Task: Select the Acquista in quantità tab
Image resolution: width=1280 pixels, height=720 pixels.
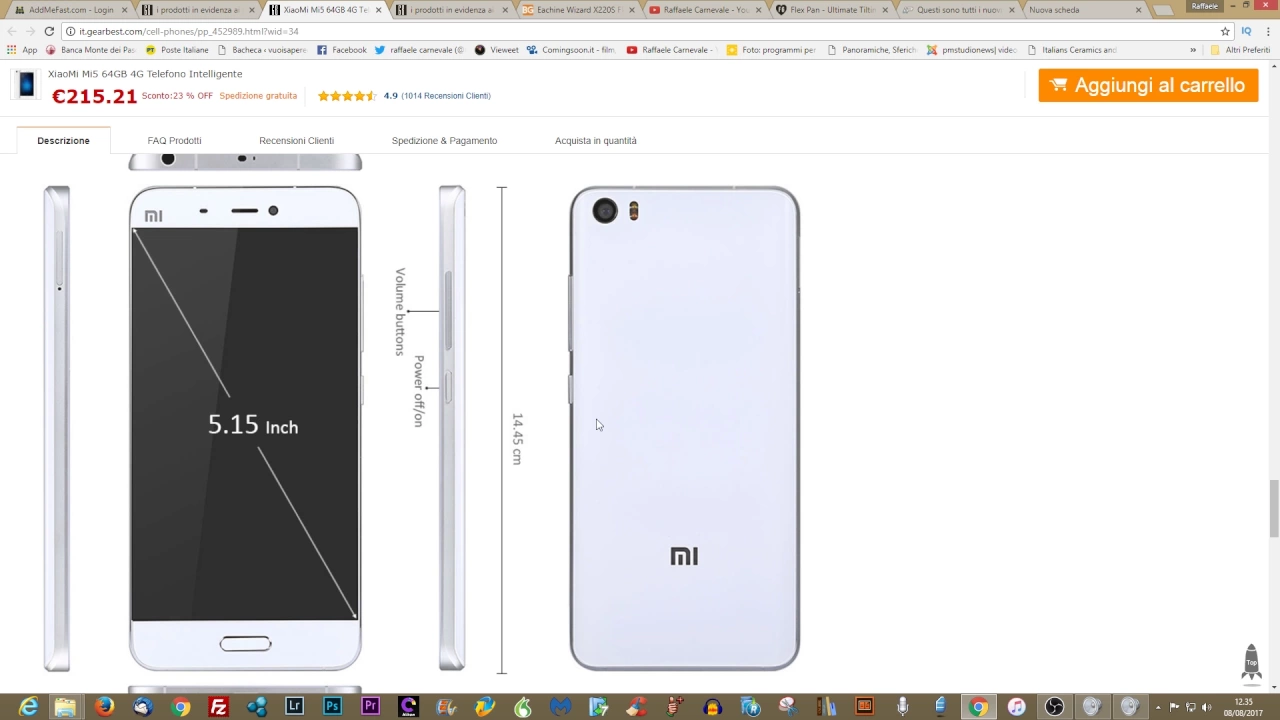Action: coord(596,141)
